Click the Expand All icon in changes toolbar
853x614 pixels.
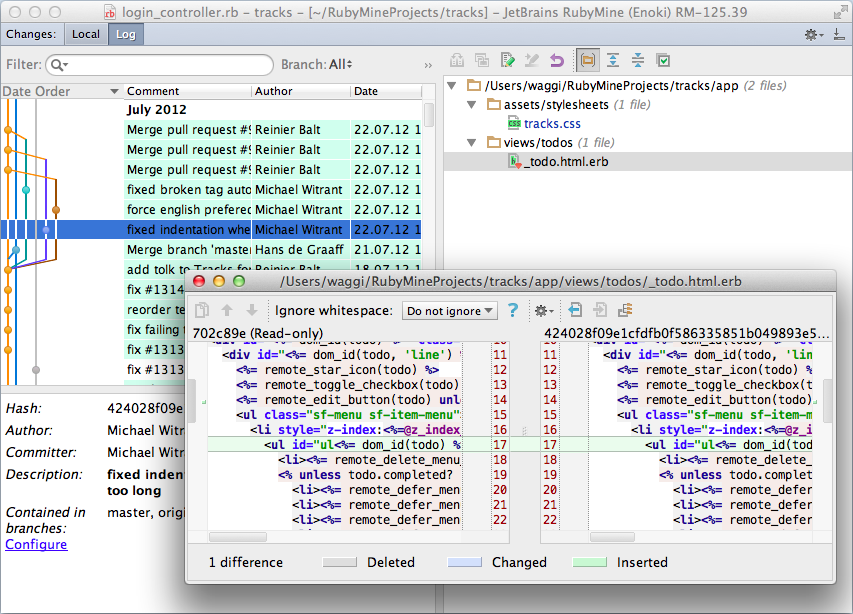(x=613, y=61)
